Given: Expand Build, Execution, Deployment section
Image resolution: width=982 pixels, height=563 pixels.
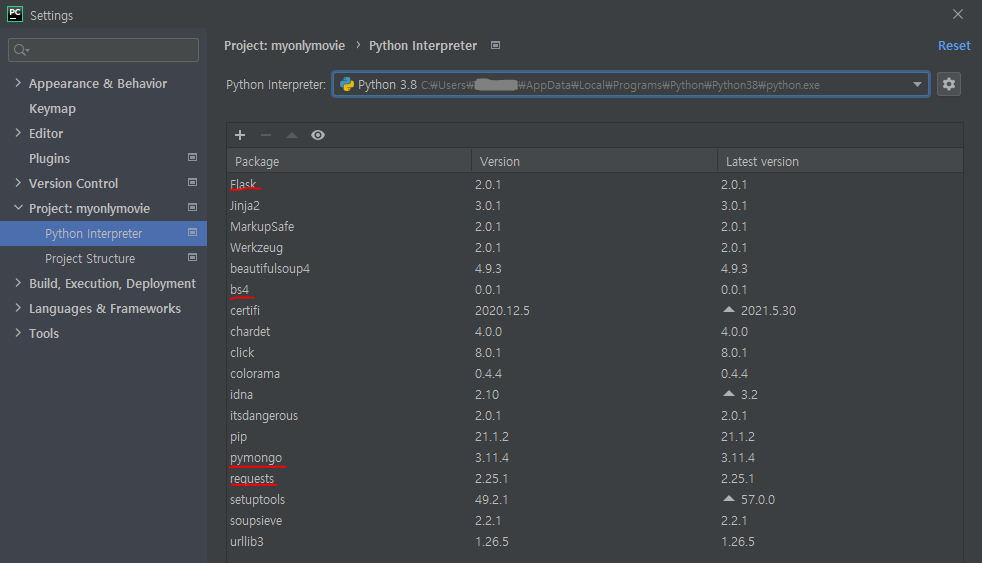Looking at the screenshot, I should click(18, 283).
